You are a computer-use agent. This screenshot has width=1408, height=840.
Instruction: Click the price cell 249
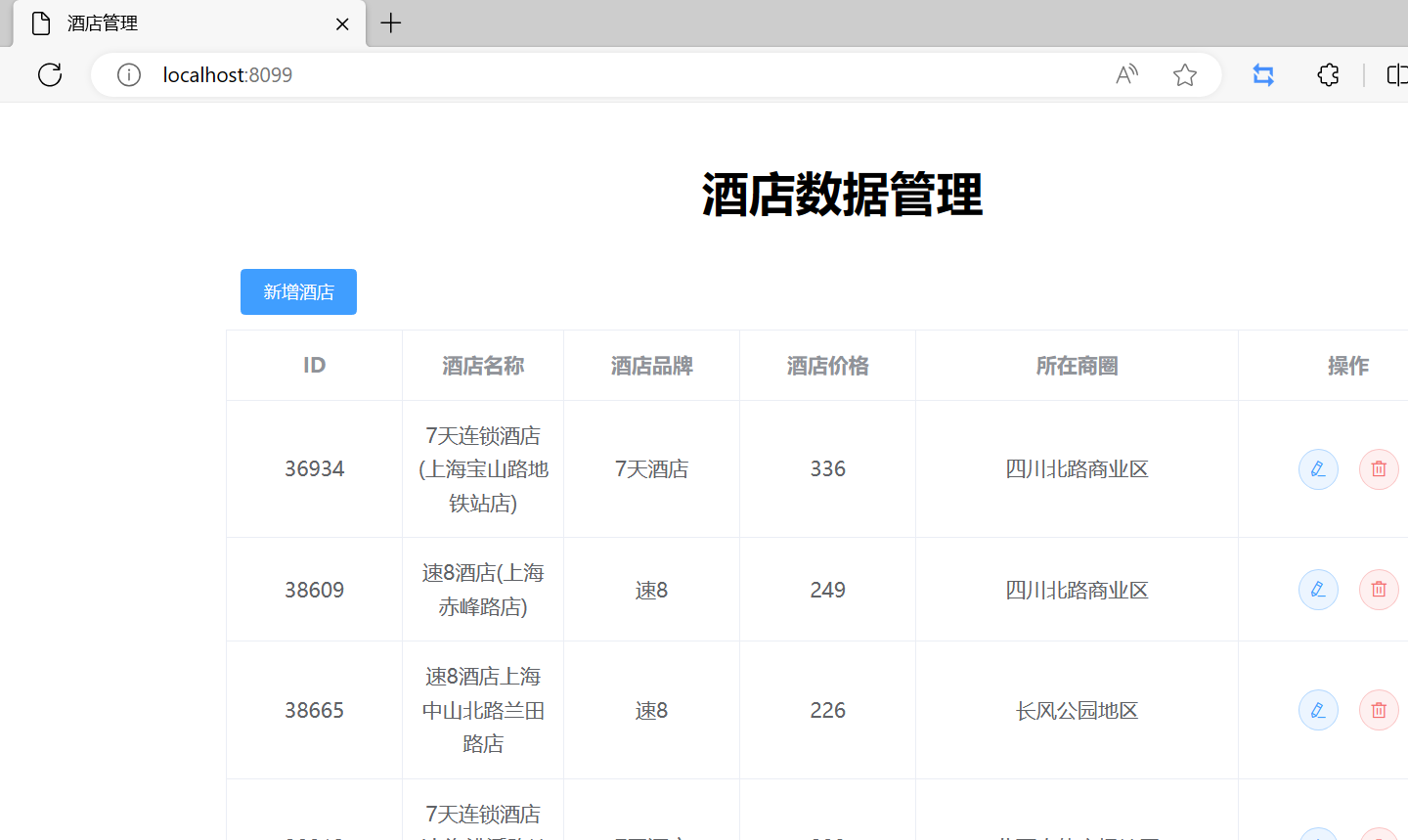828,590
